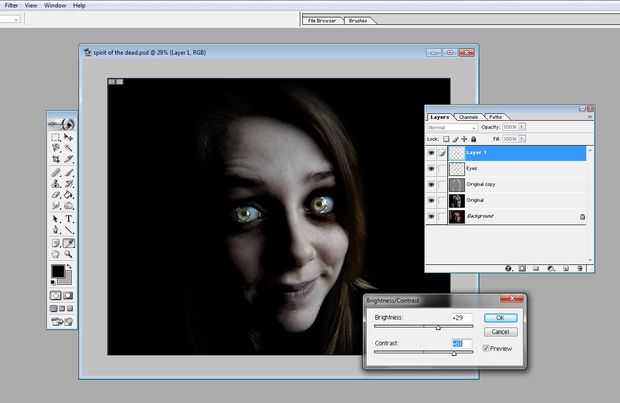
Task: Click the Brightness slider handle
Action: point(437,327)
